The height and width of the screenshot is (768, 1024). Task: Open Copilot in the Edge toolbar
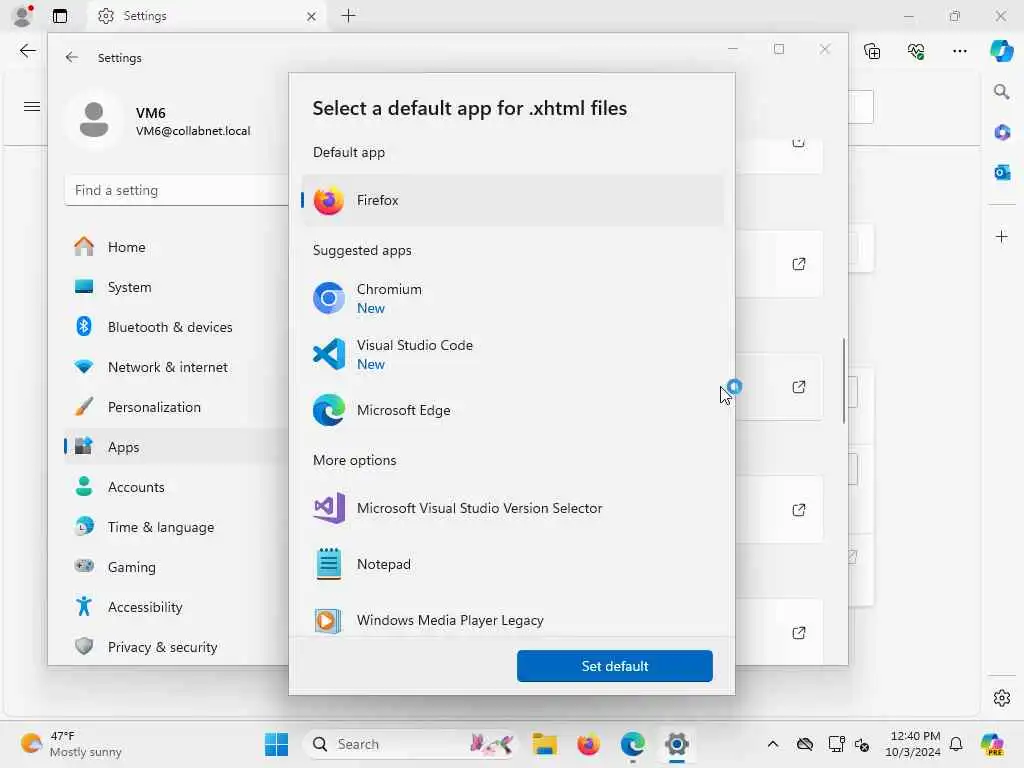point(1001,51)
